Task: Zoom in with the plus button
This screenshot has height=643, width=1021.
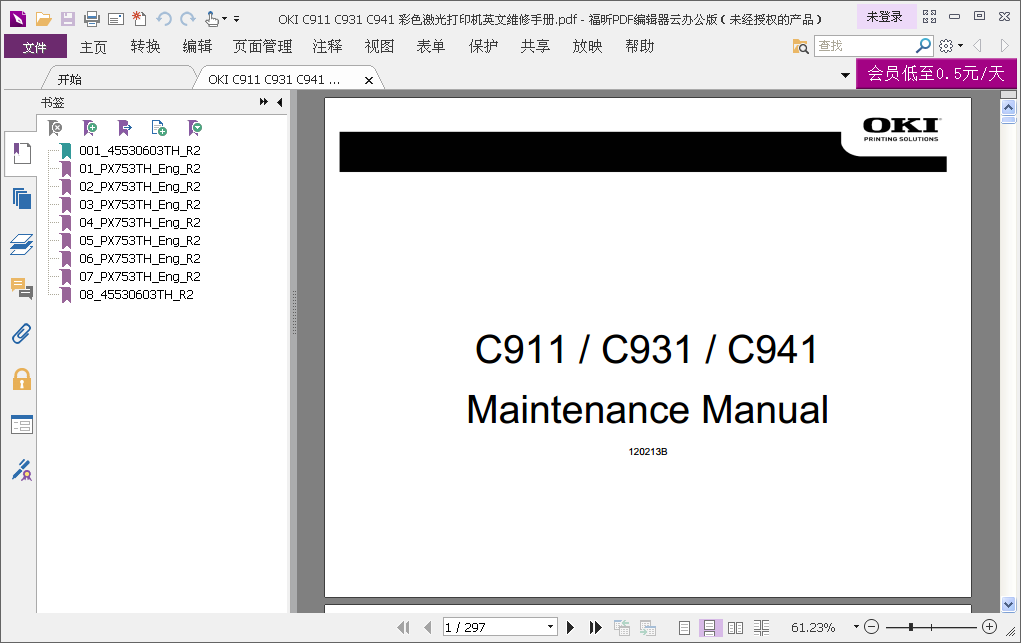Action: click(x=989, y=627)
